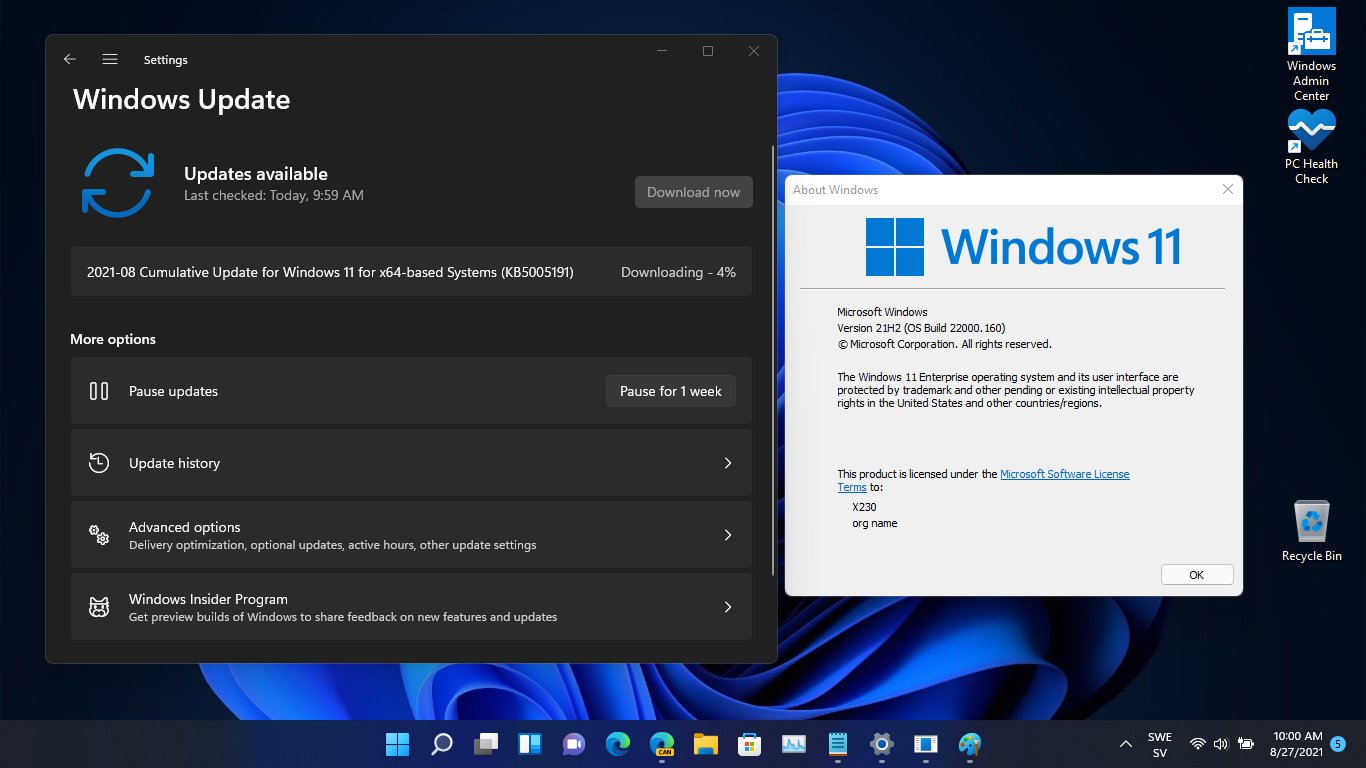1366x768 pixels.
Task: Click the Update history clock icon
Action: 98,462
